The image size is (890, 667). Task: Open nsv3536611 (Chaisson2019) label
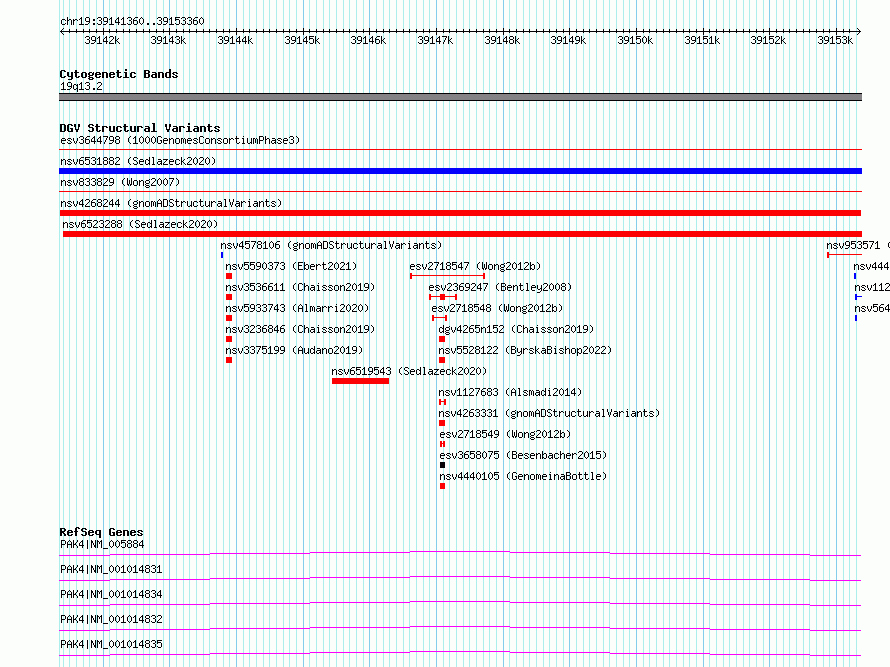coord(300,287)
